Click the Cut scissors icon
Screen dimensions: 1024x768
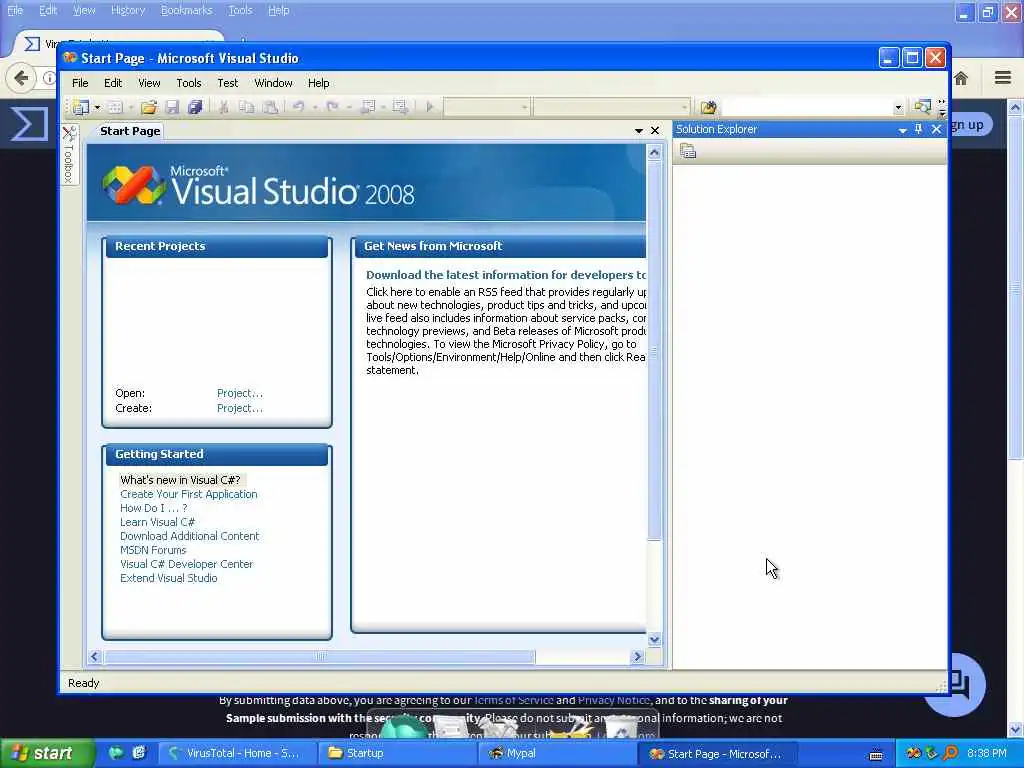(x=223, y=107)
